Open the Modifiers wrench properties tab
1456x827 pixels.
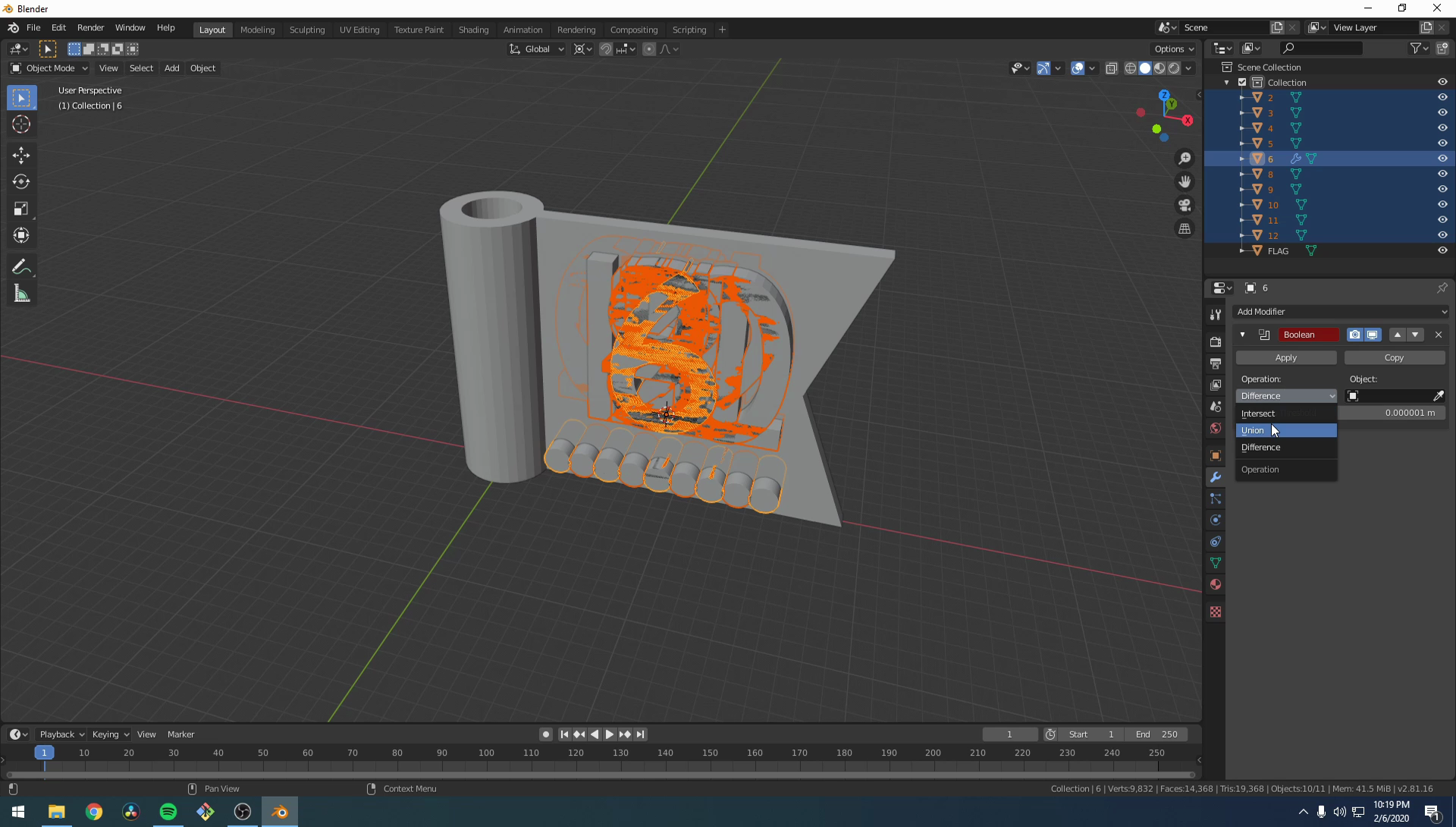click(1216, 477)
